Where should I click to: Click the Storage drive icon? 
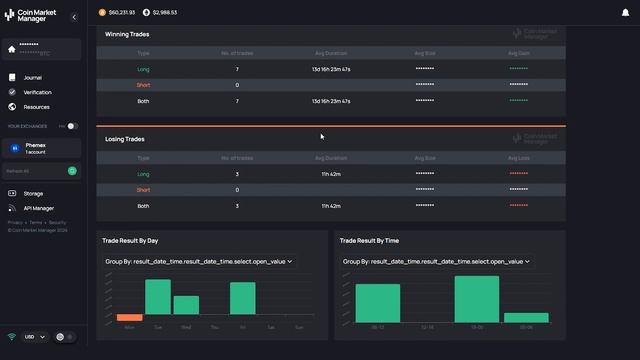12,193
